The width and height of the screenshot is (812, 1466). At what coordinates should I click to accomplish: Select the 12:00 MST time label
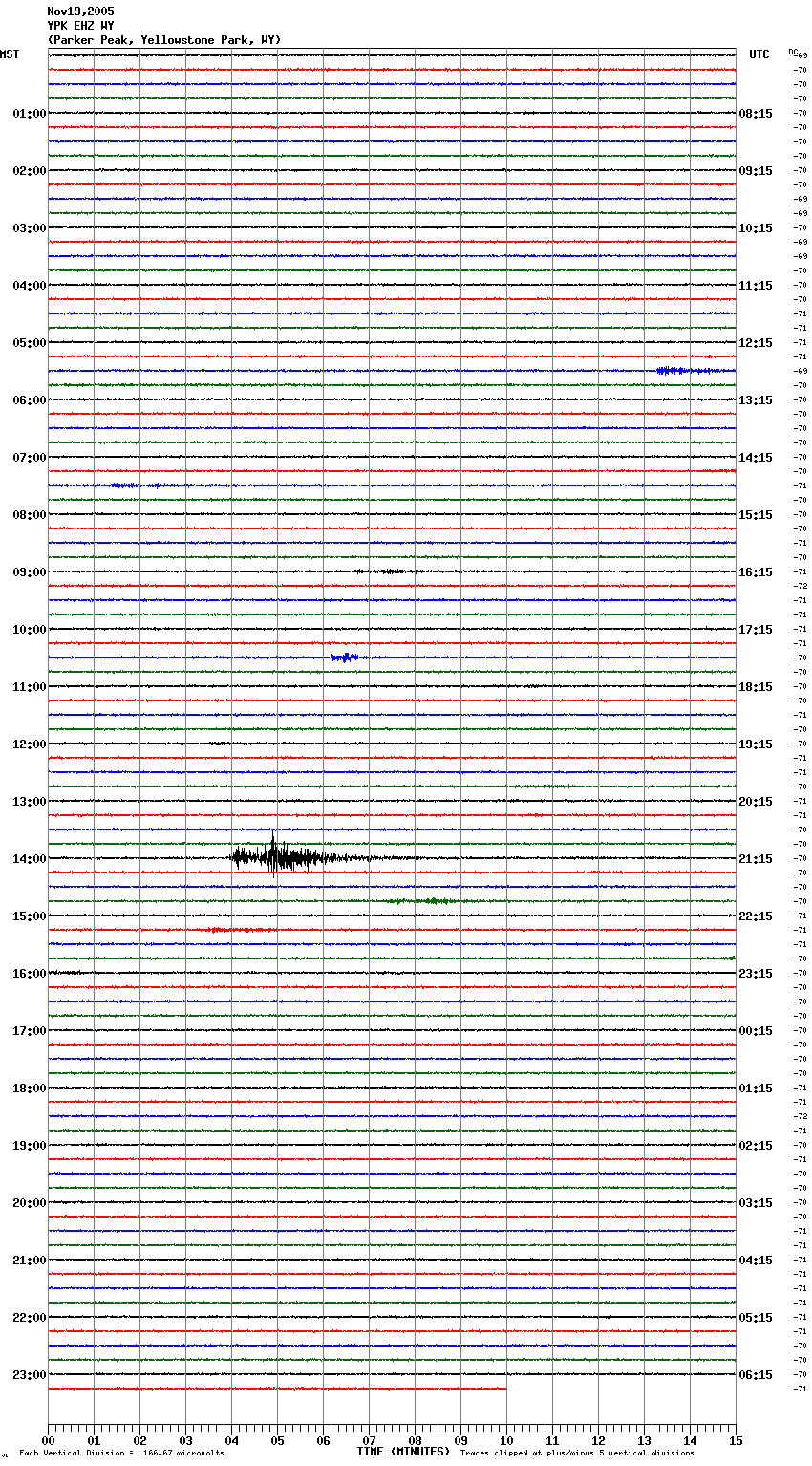point(30,744)
